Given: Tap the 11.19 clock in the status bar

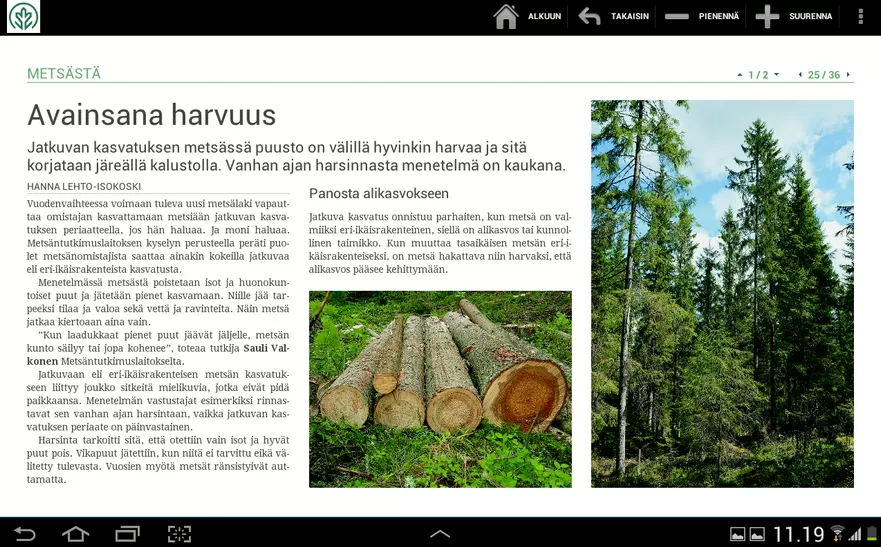Looking at the screenshot, I should coord(798,534).
